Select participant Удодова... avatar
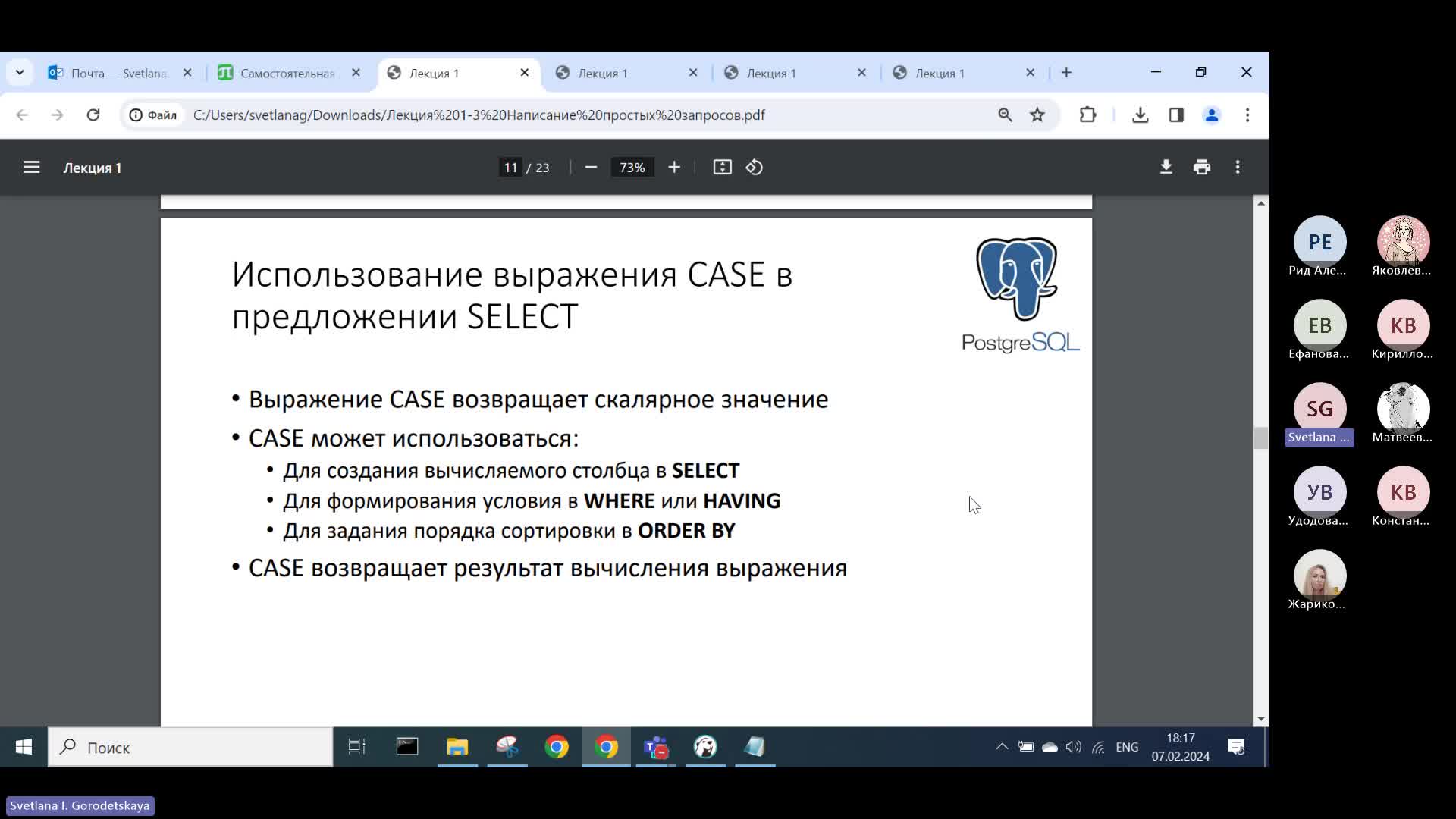The height and width of the screenshot is (819, 1456). [1319, 492]
